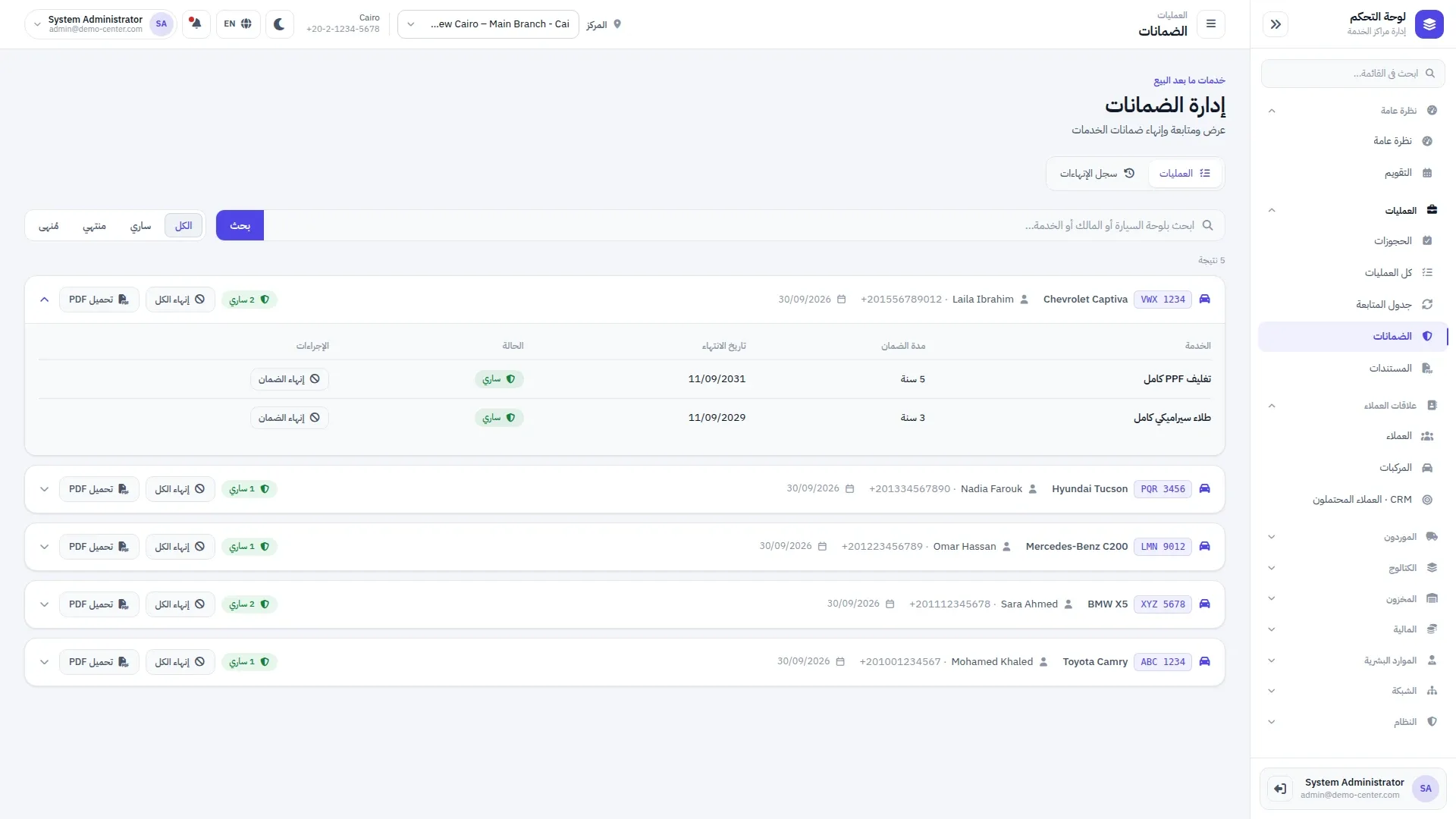Expand the Toyota Camry warranty row

(x=44, y=662)
